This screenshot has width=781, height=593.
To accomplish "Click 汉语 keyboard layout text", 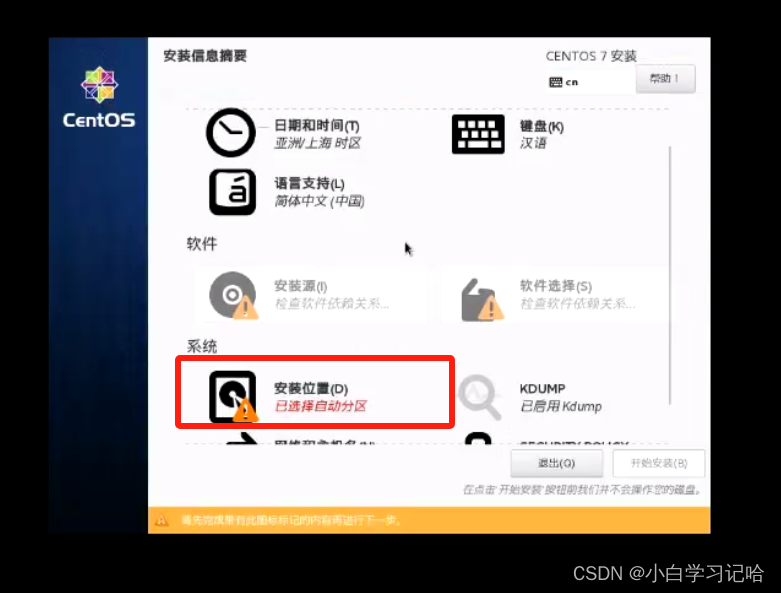I will pos(533,143).
